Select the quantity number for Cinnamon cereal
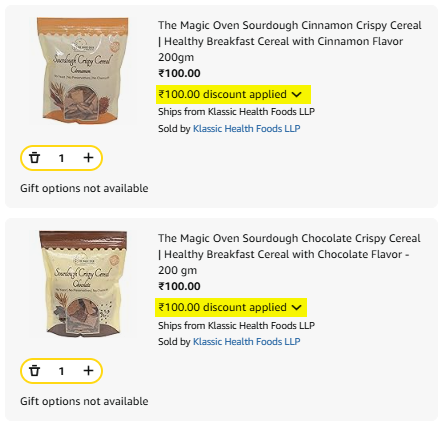The height and width of the screenshot is (429, 438). point(61,158)
